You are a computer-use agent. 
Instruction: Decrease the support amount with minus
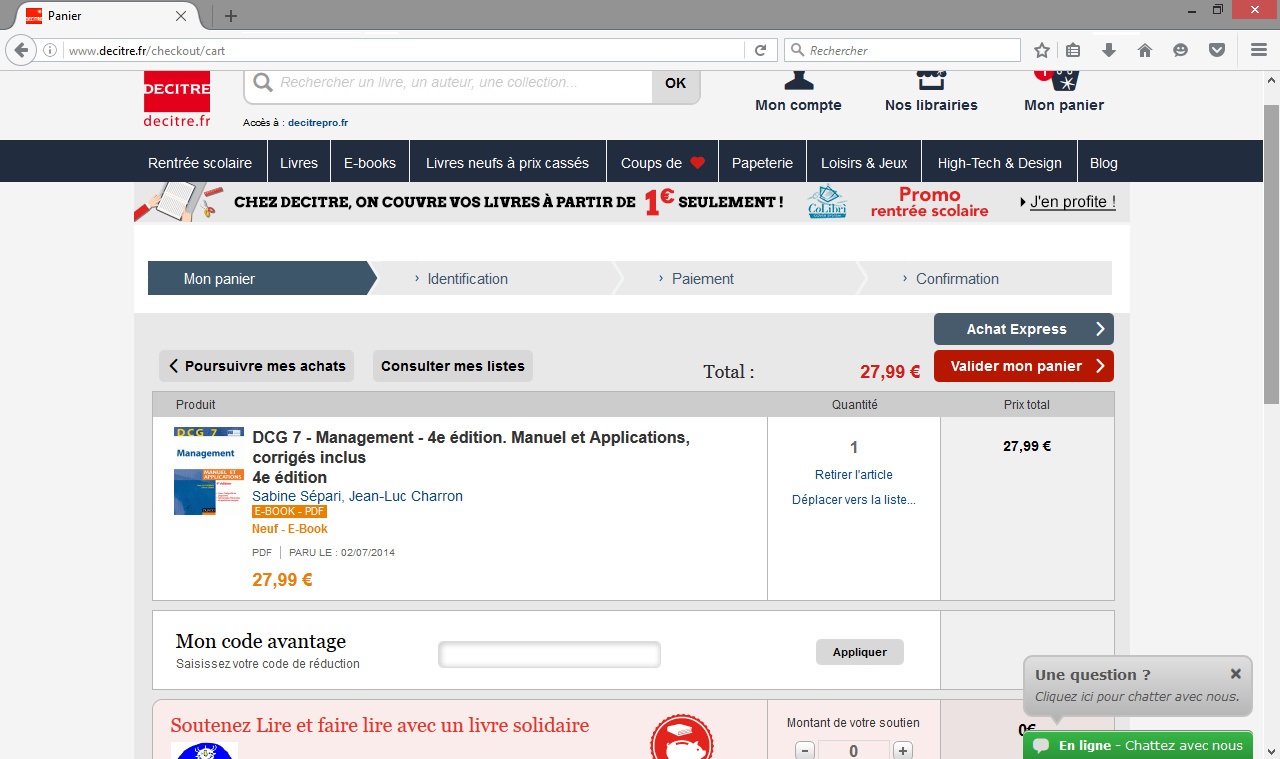tap(805, 751)
